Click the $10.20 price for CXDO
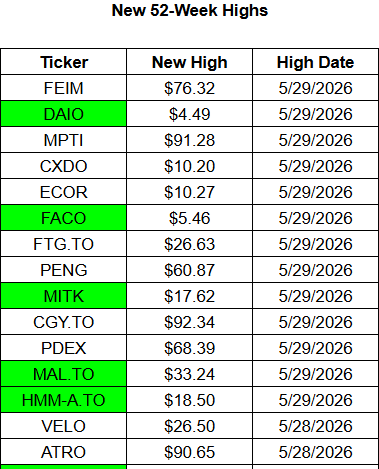Image resolution: width=379 pixels, height=469 pixels. 190,166
